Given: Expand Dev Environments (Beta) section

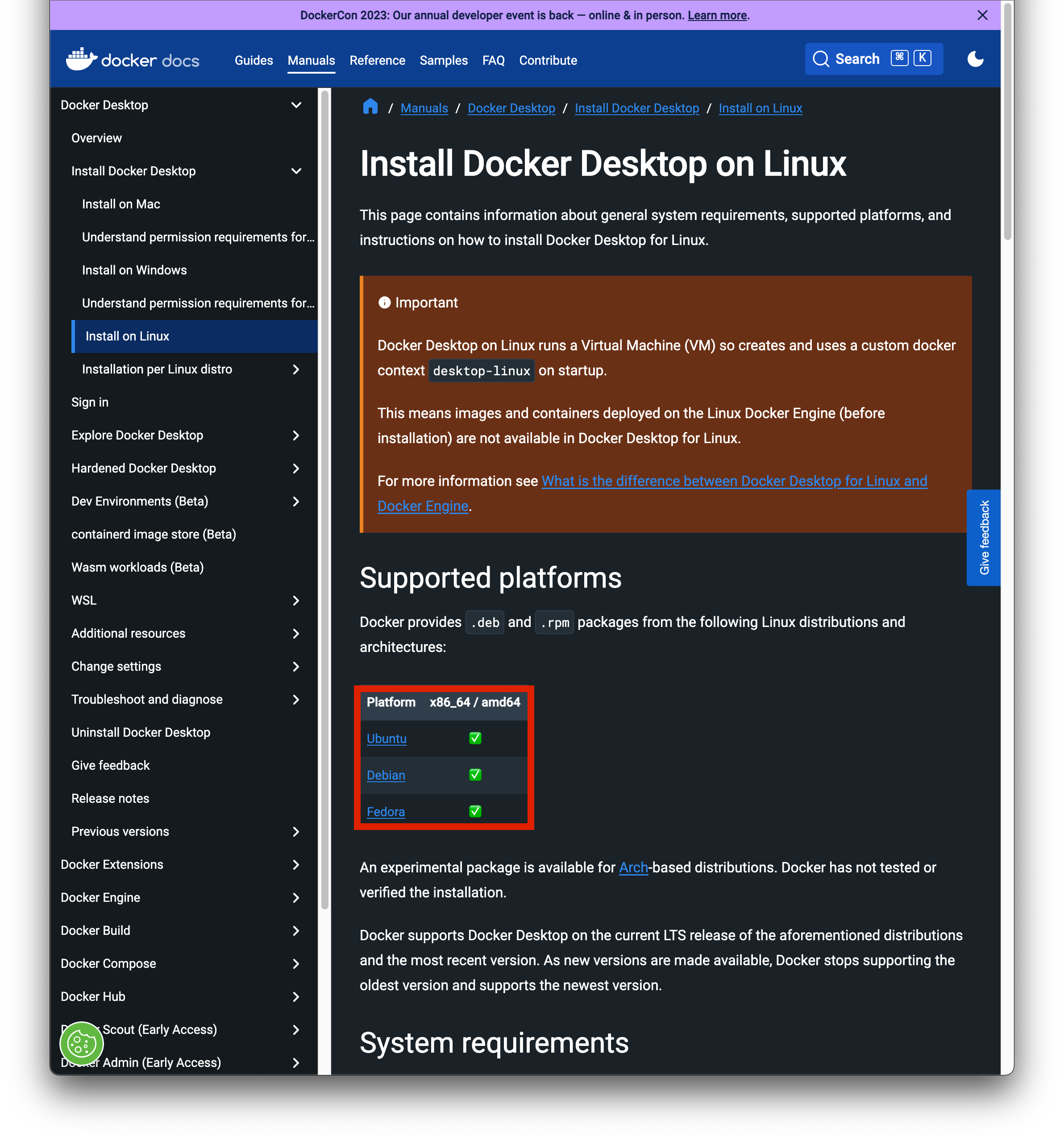Looking at the screenshot, I should [296, 502].
